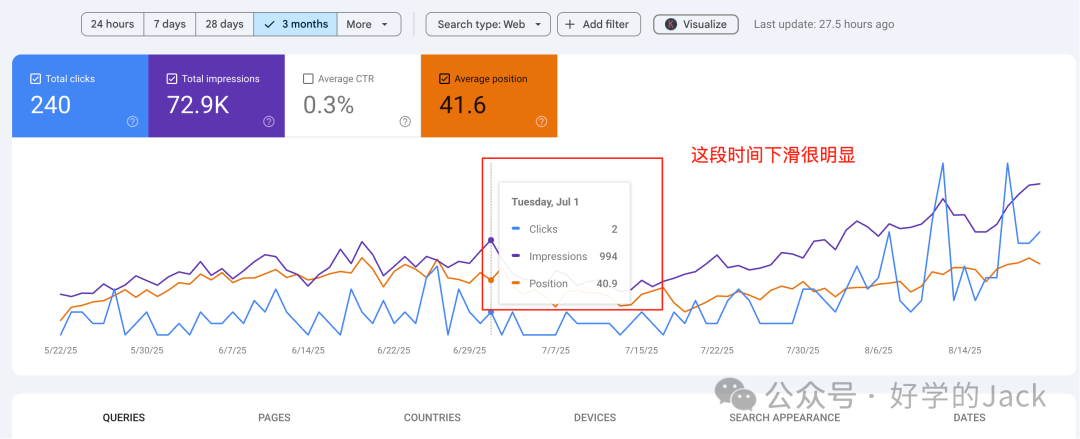Screen dimensions: 1080x439
Task: Open help icon on Total clicks card
Action: [133, 121]
